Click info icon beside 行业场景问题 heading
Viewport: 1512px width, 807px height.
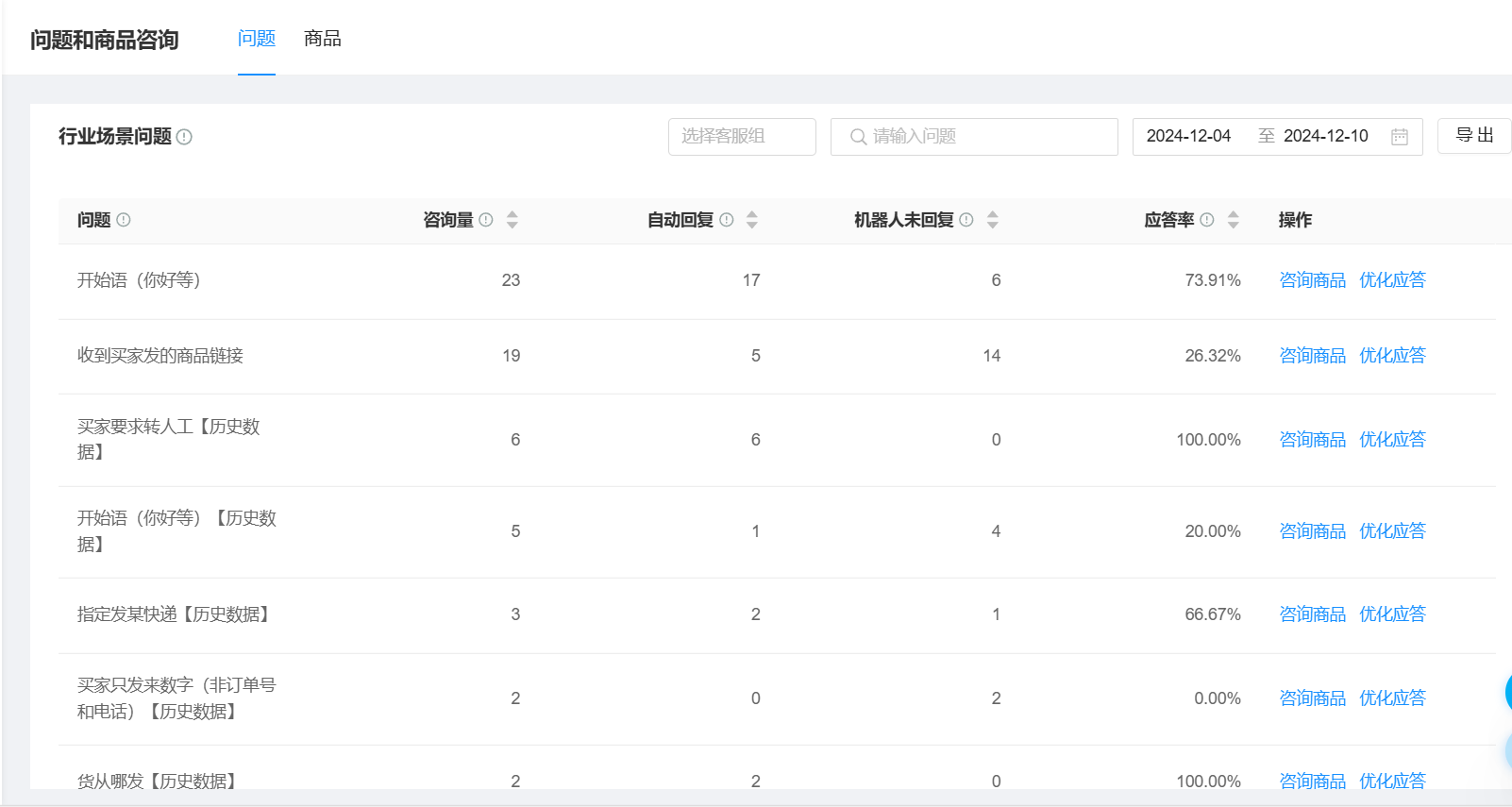tap(184, 137)
